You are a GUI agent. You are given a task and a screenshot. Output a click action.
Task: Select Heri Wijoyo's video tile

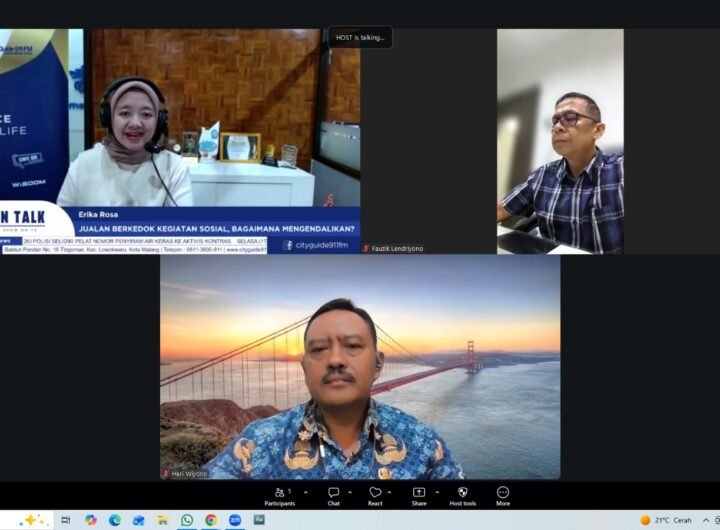coord(360,367)
